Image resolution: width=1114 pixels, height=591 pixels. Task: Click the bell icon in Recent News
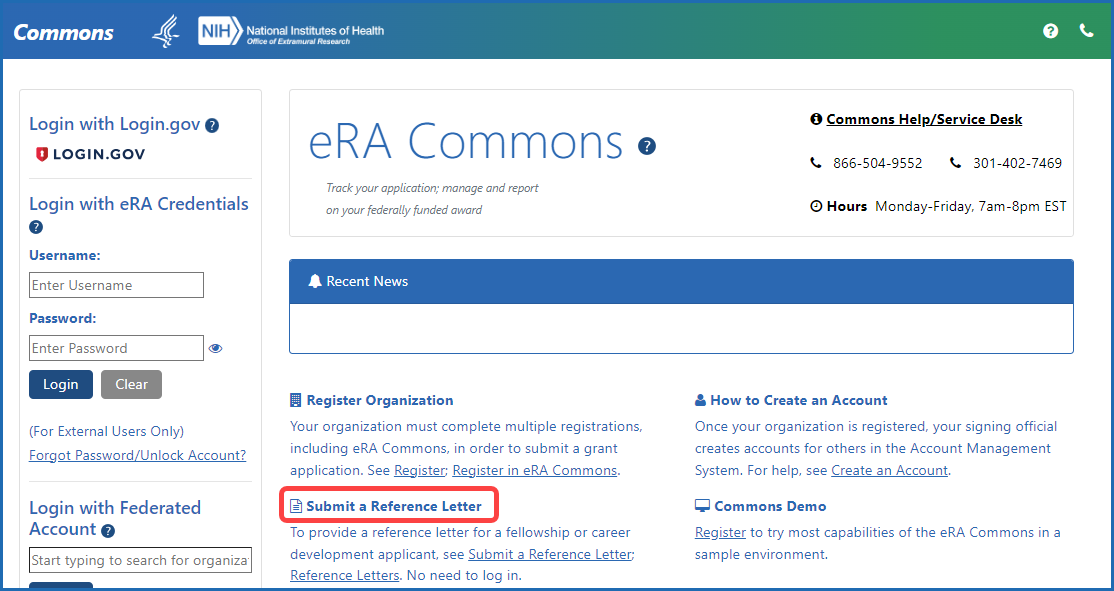[x=315, y=281]
